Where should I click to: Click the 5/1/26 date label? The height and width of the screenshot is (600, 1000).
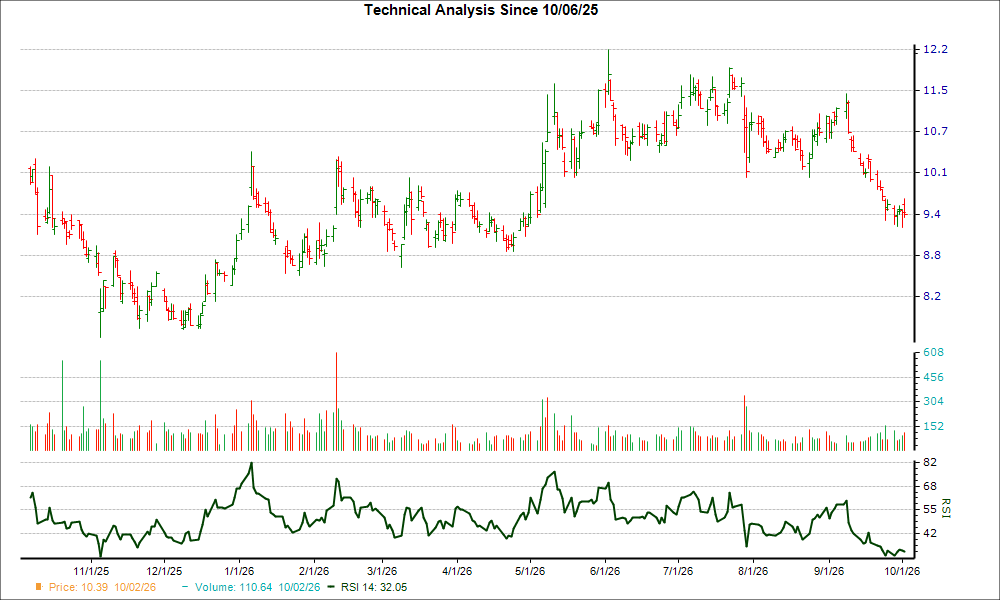point(529,571)
